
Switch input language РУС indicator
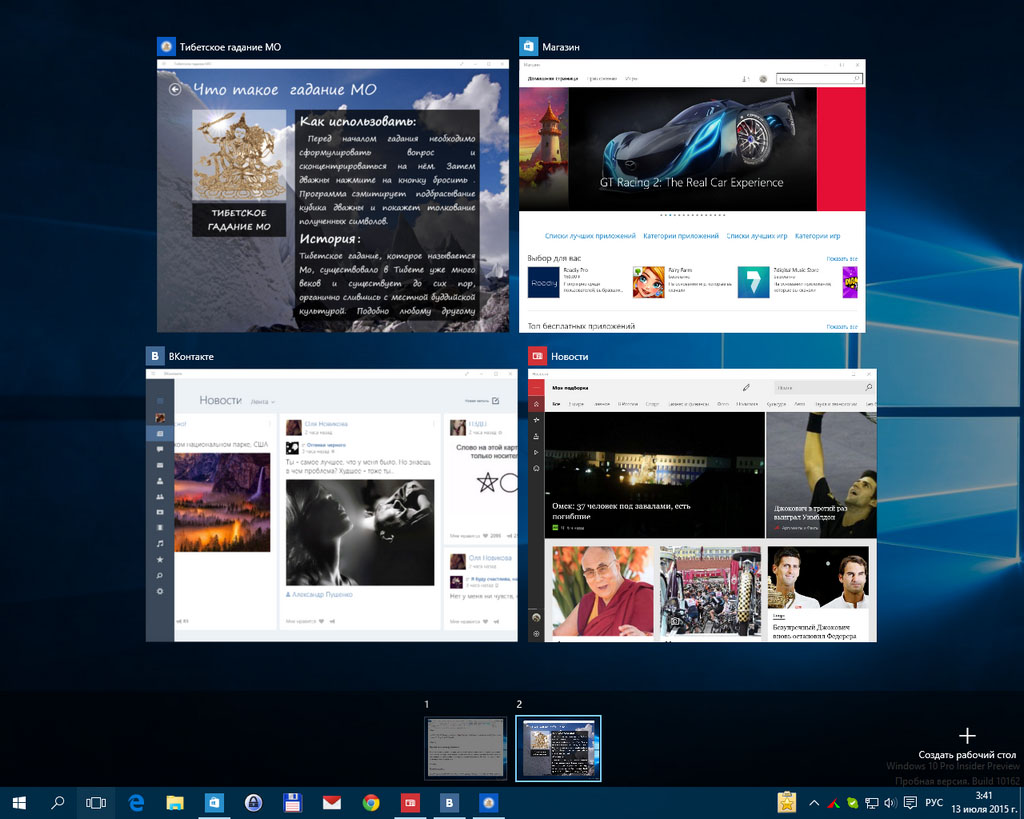click(x=934, y=803)
